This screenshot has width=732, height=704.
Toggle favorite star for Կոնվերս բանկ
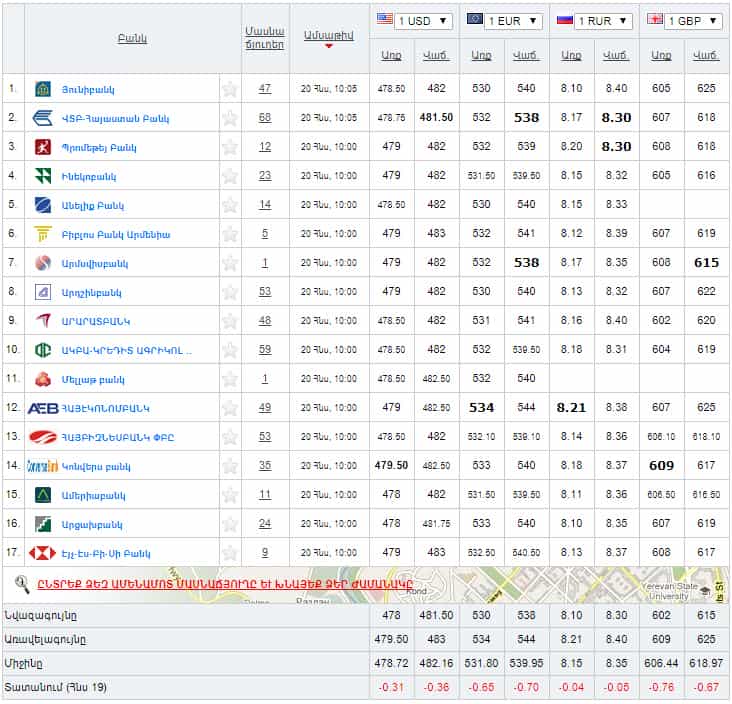click(x=230, y=466)
